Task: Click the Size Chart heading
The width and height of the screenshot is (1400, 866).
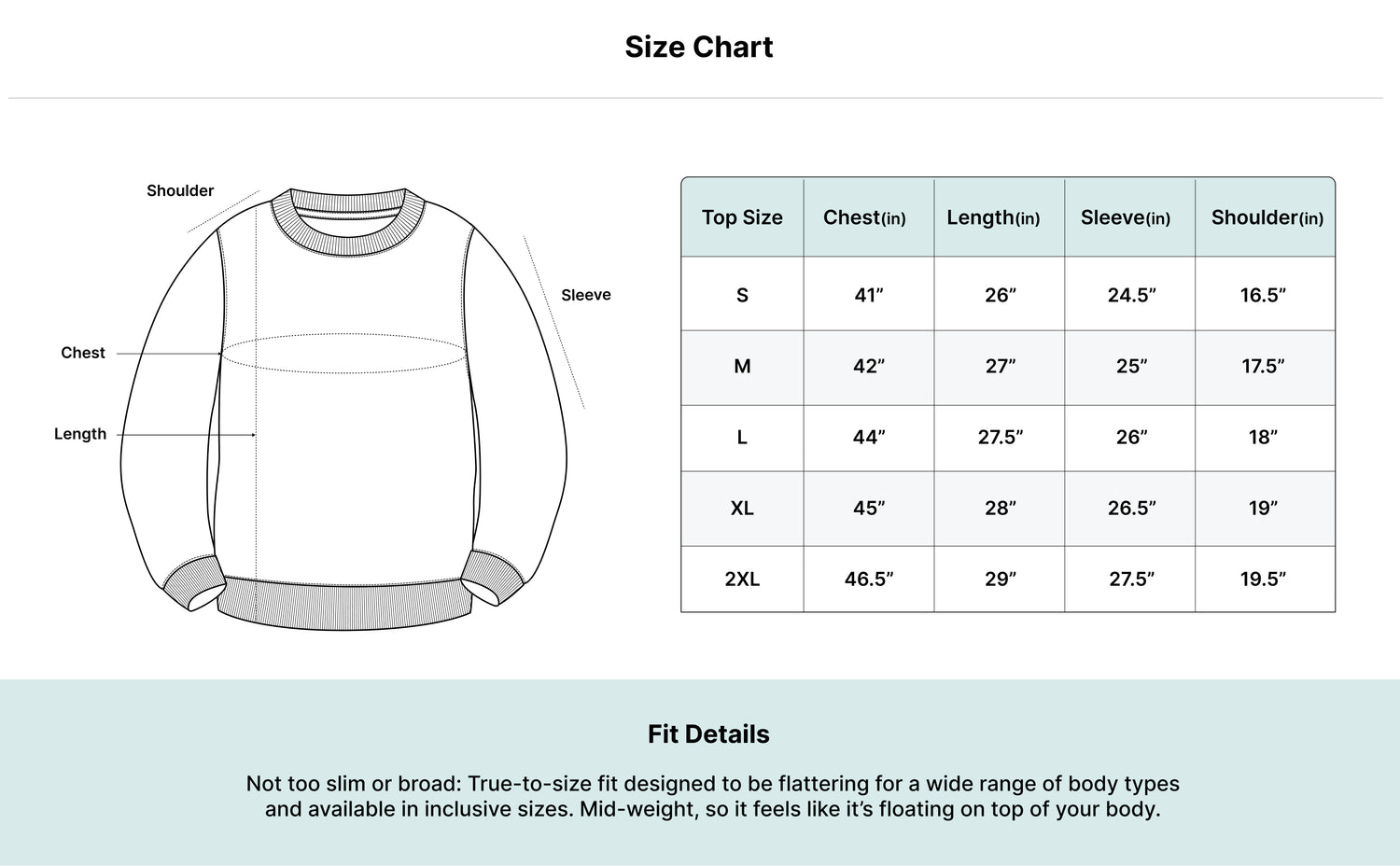Action: point(698,47)
